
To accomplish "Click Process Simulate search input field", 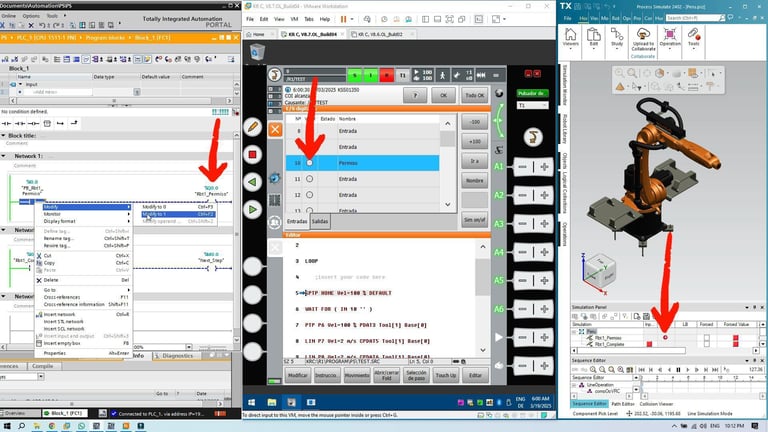I will (x=695, y=18).
